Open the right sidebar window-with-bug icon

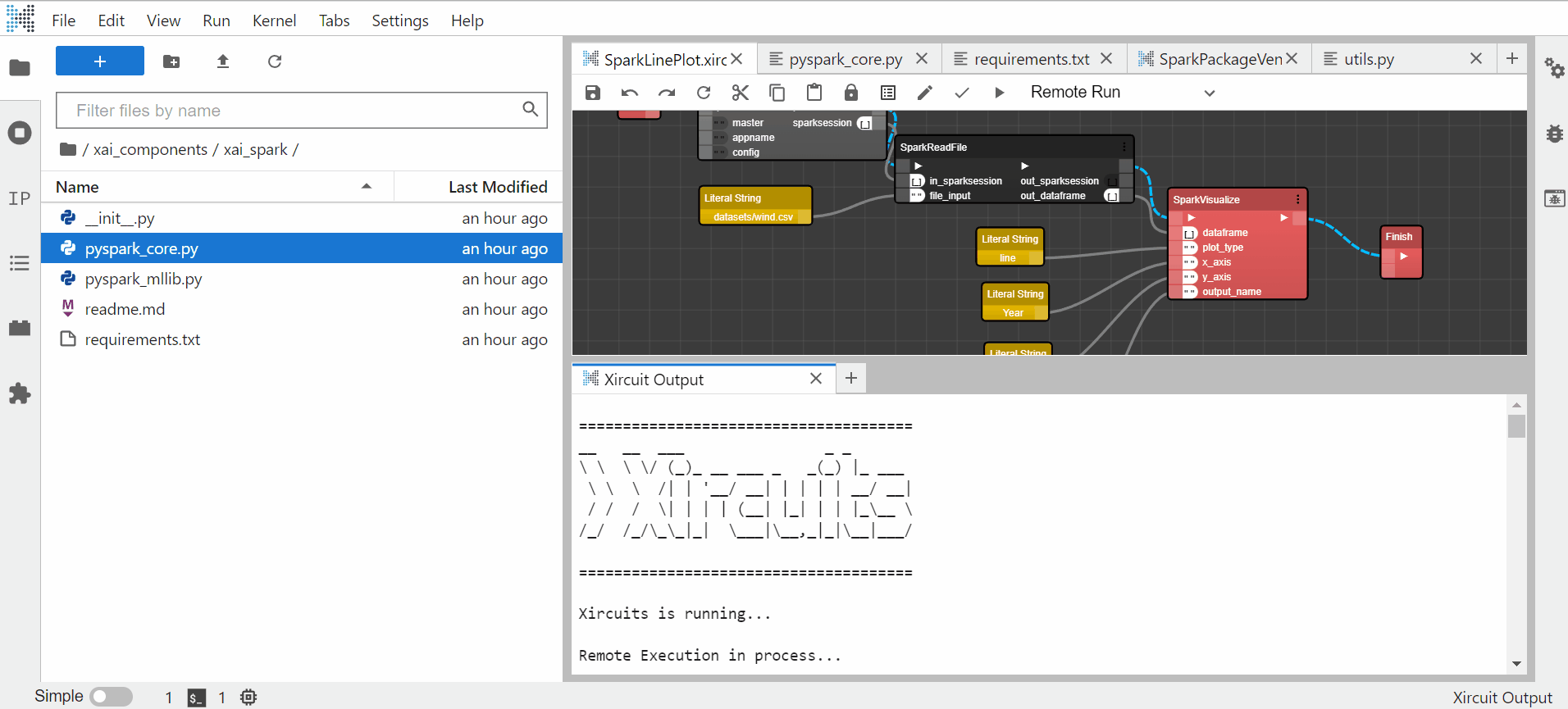tap(1554, 198)
